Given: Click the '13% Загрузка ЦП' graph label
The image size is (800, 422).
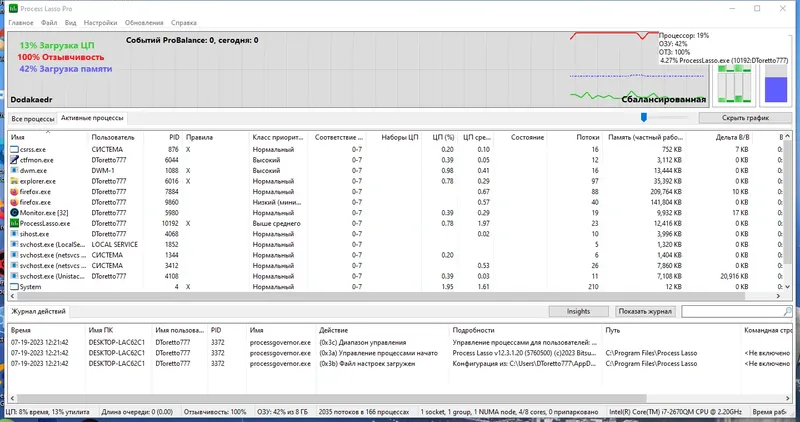Looking at the screenshot, I should click(57, 45).
